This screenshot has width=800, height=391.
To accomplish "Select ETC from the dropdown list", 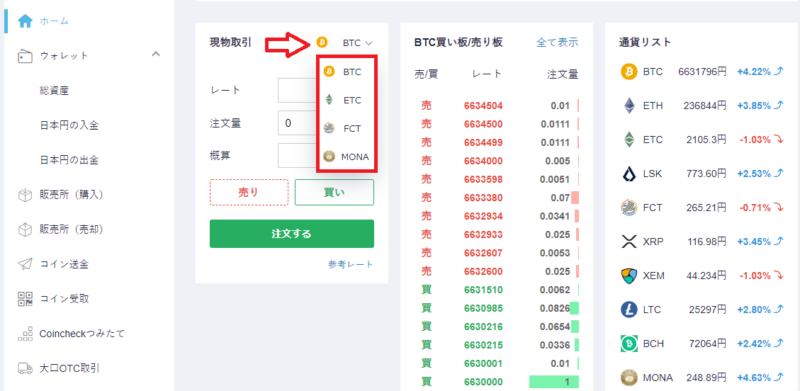I will 346,101.
